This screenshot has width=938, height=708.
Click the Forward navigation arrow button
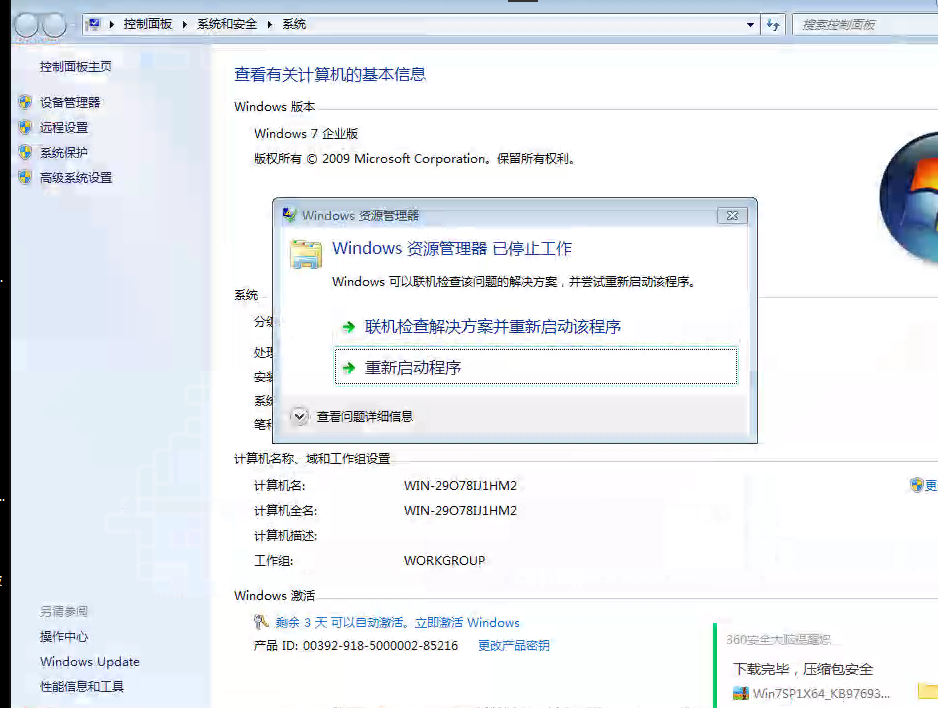coord(54,25)
